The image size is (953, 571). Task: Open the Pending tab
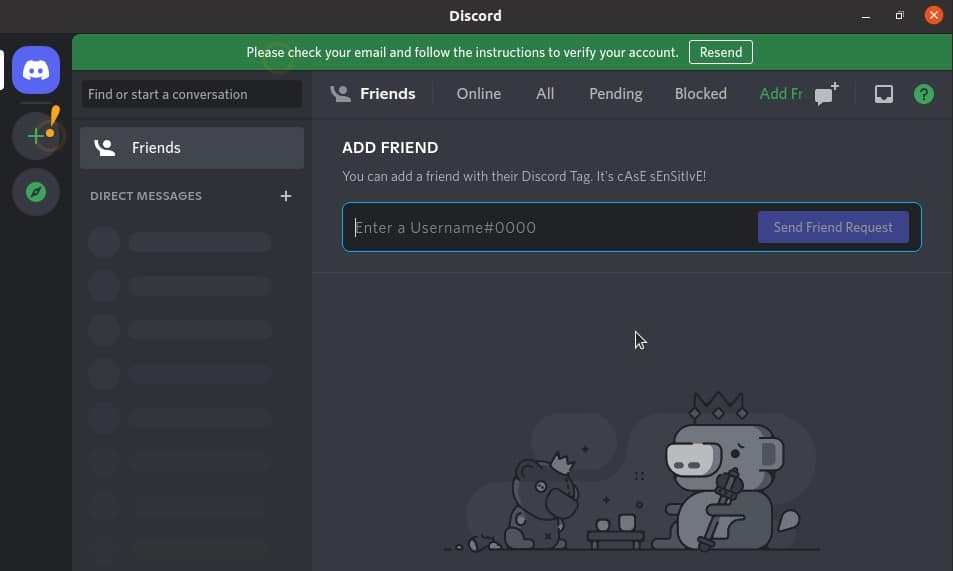(x=616, y=94)
